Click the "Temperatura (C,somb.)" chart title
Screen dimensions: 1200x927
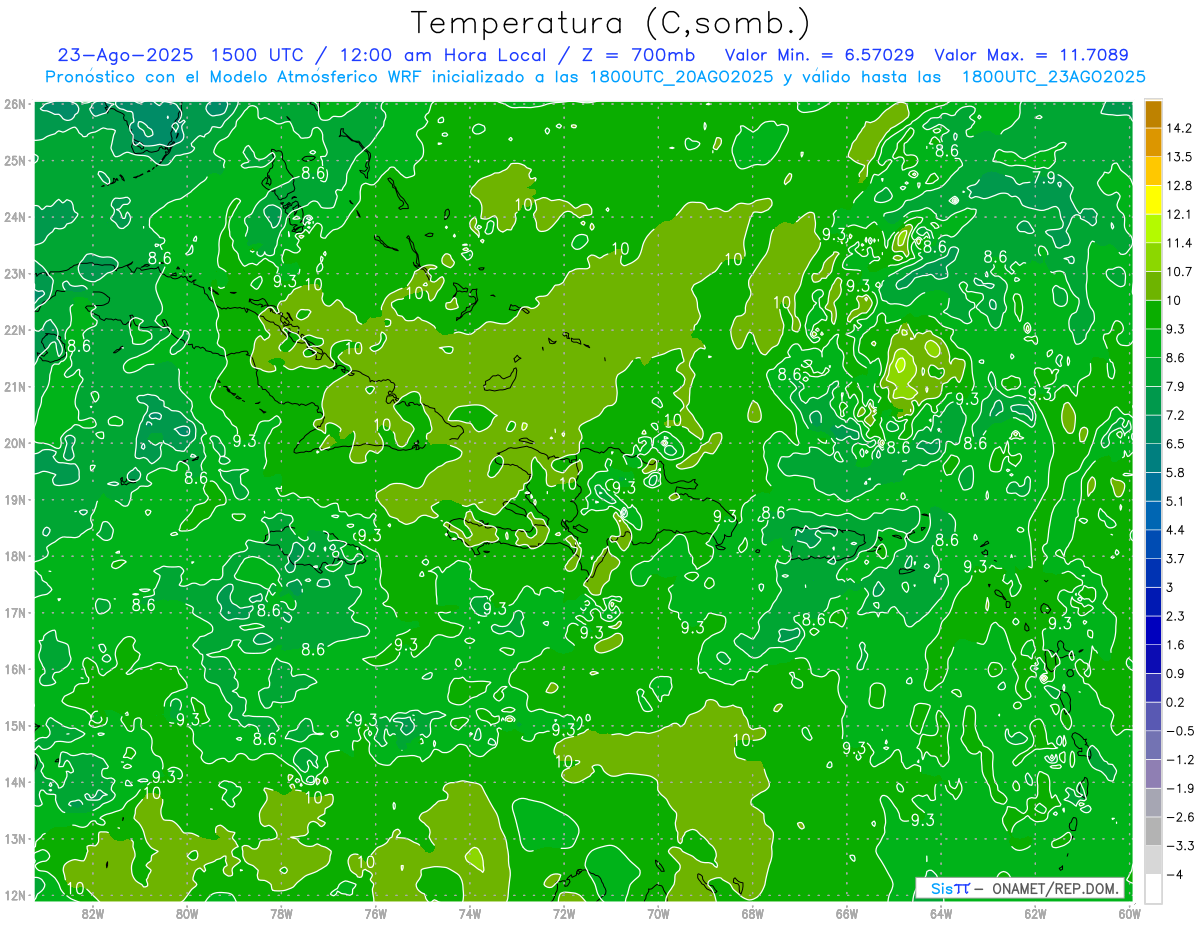point(611,23)
